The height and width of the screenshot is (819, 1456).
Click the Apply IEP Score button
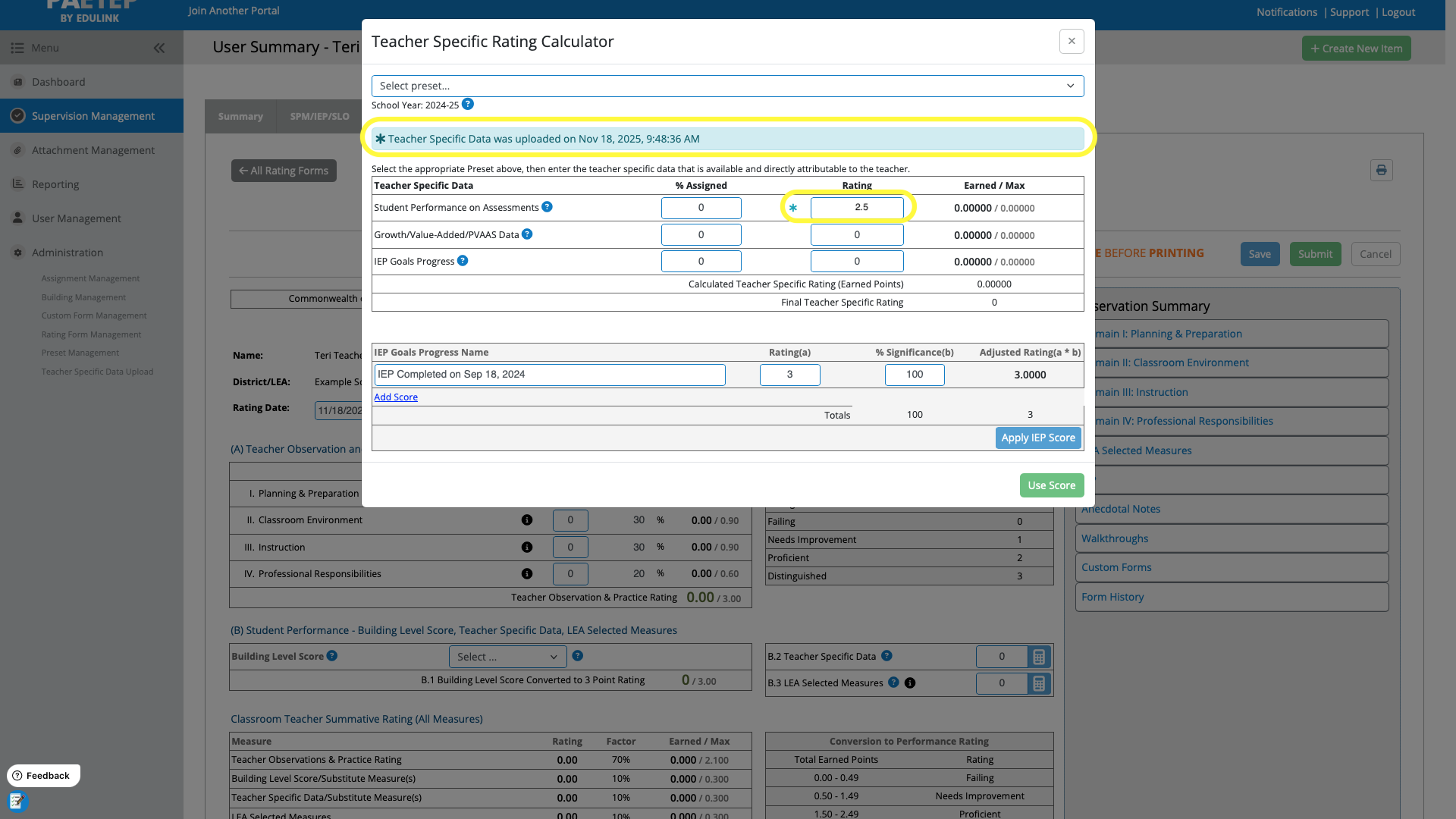pyautogui.click(x=1038, y=438)
